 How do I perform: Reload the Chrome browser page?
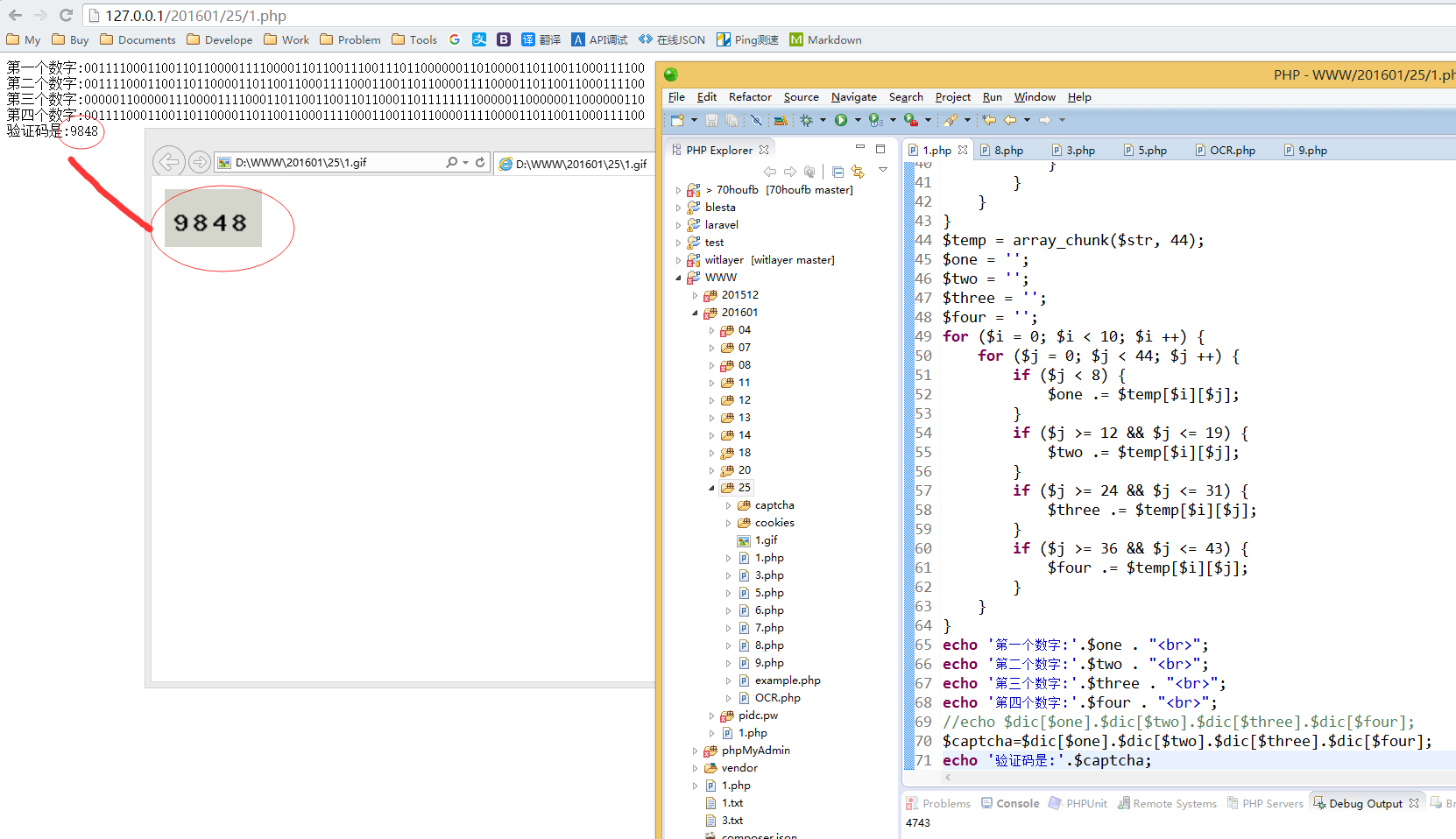(x=66, y=15)
